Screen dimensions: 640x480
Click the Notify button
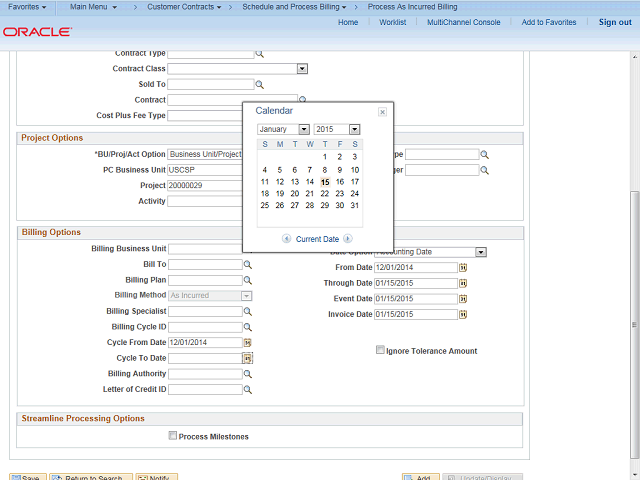tap(157, 477)
